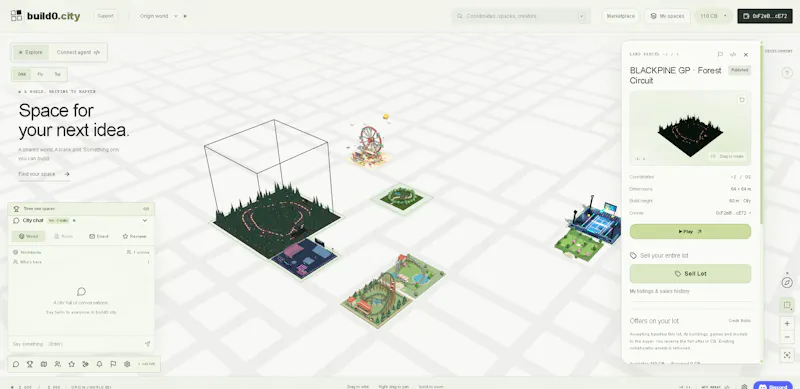Open the help question mark icon
Screen dimensions: 800x389
coord(787,73)
